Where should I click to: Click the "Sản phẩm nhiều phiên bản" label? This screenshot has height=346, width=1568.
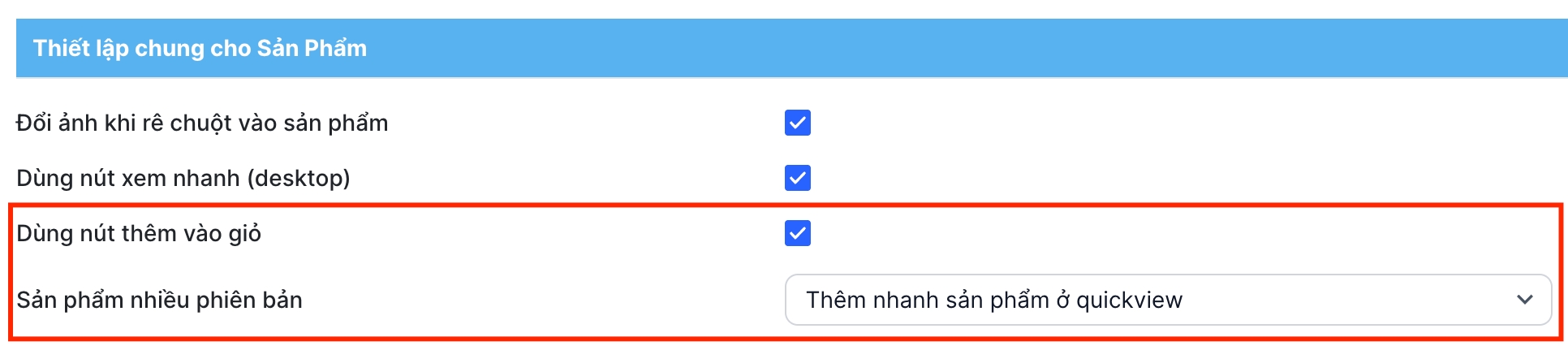tap(159, 300)
